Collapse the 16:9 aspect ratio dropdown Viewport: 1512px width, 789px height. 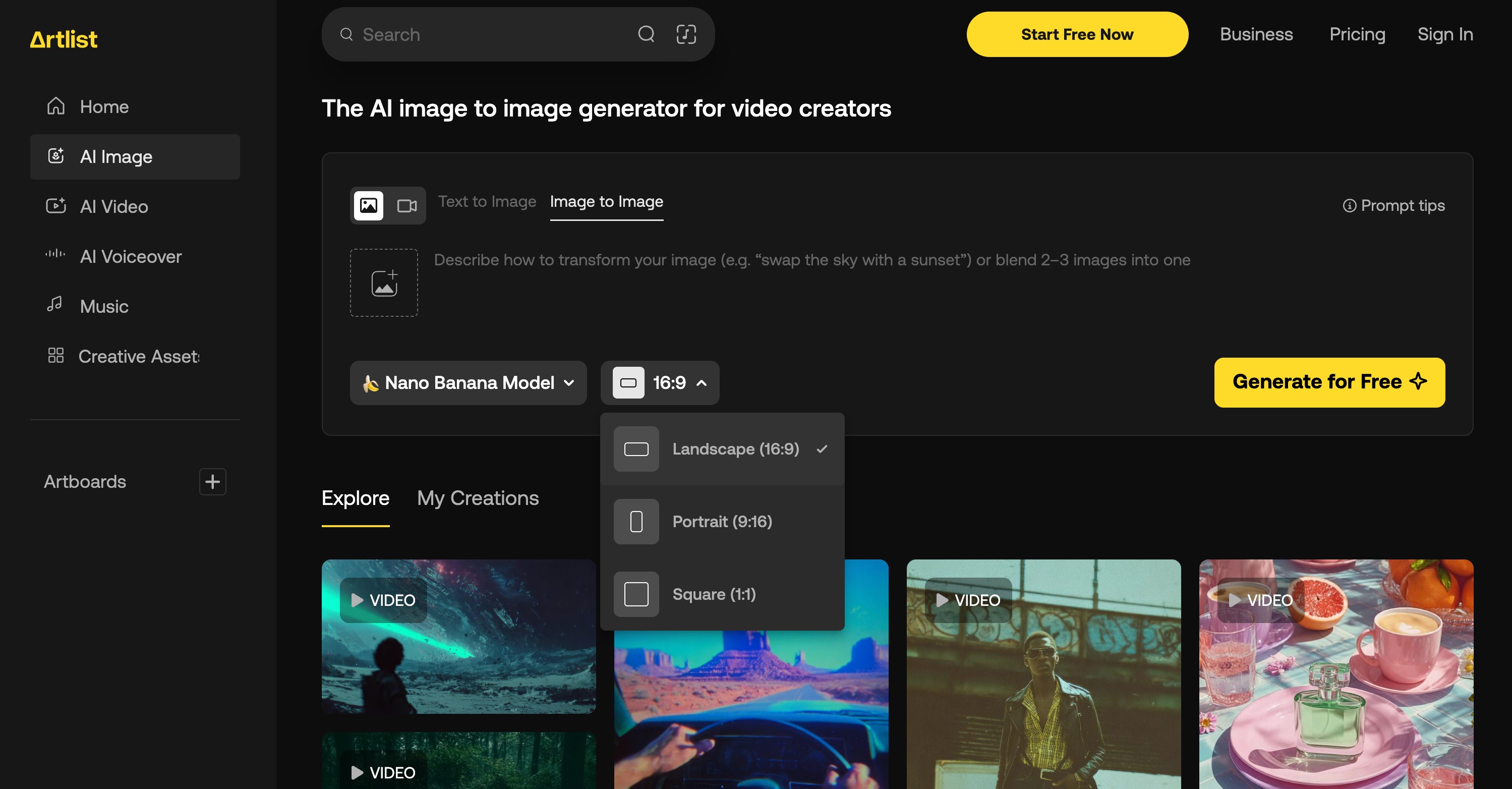pyautogui.click(x=660, y=383)
